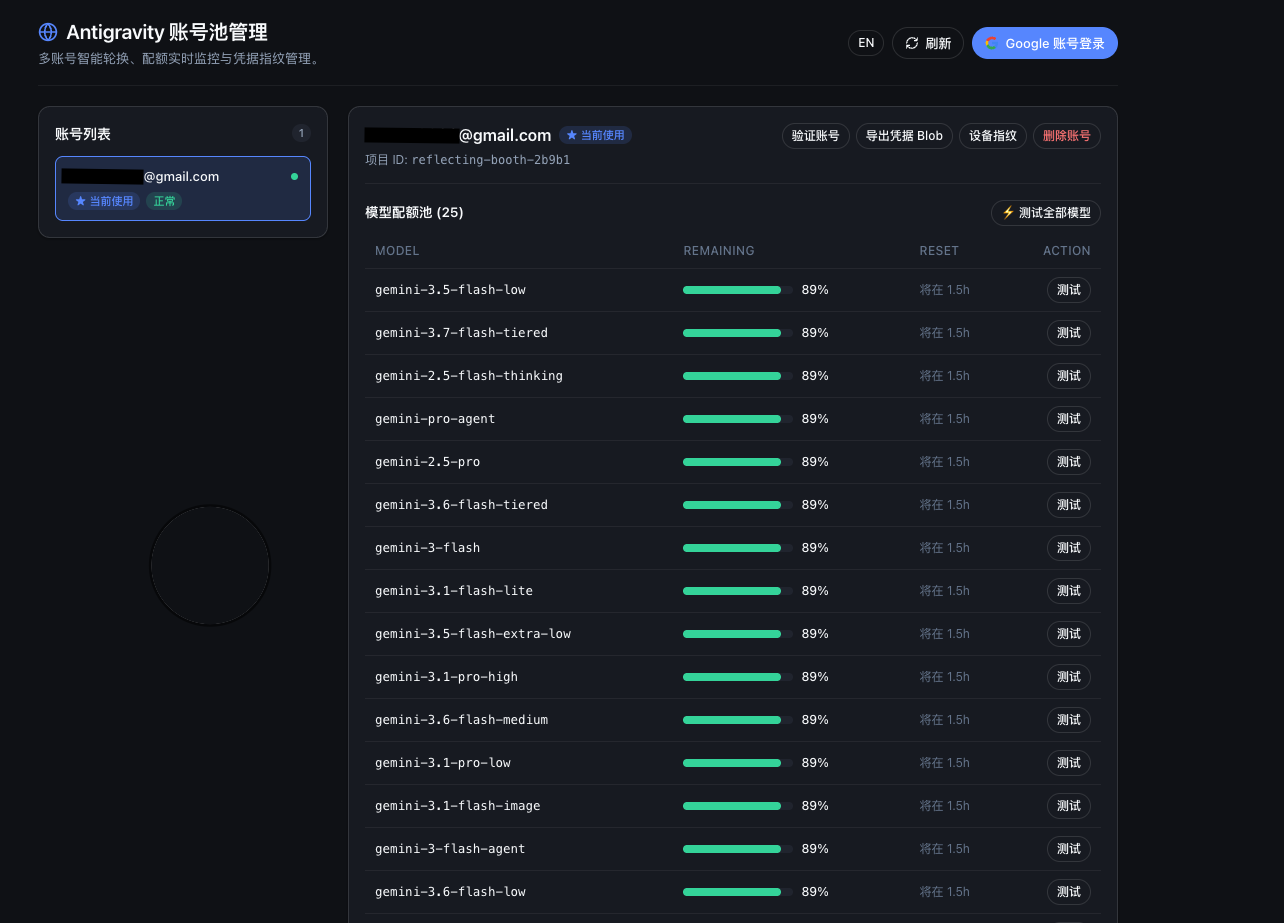1284x923 pixels.
Task: Click model name gemini-3.5-flash-low
Action: click(x=450, y=290)
